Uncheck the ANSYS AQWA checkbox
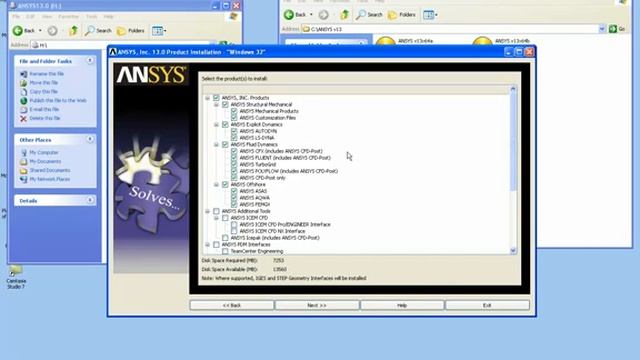Image resolution: width=640 pixels, height=360 pixels. [234, 198]
